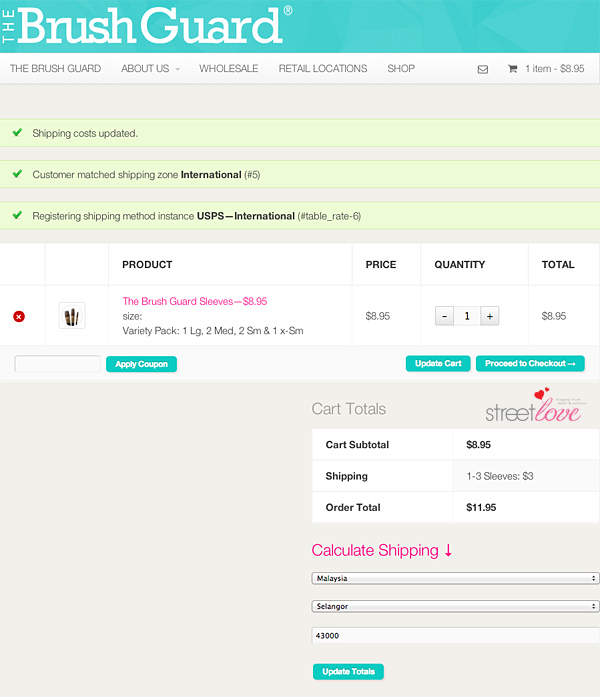Click the International shipping zone text
Screen dimensions: 600x697
(211, 175)
